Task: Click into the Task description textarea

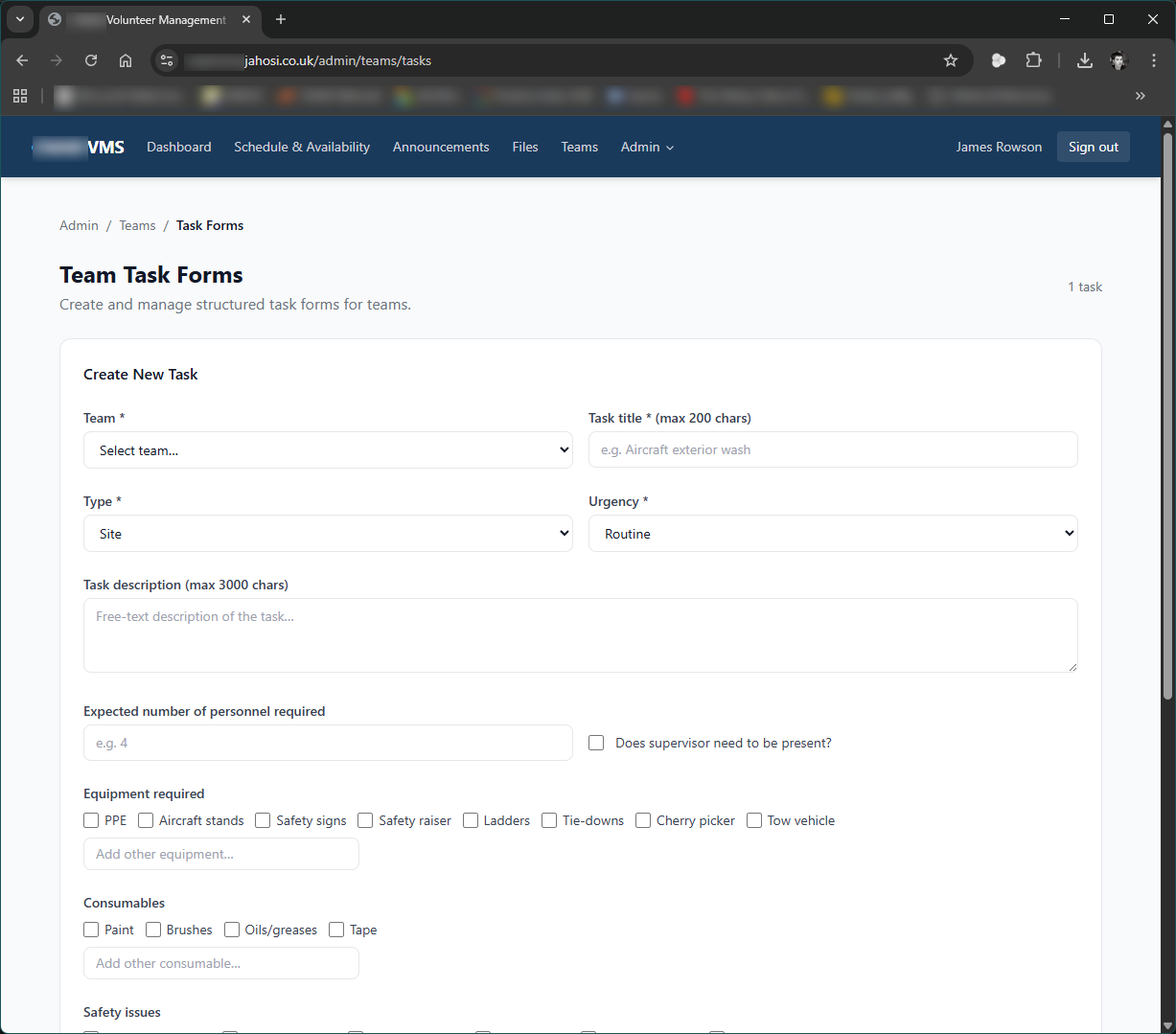Action: tap(581, 635)
